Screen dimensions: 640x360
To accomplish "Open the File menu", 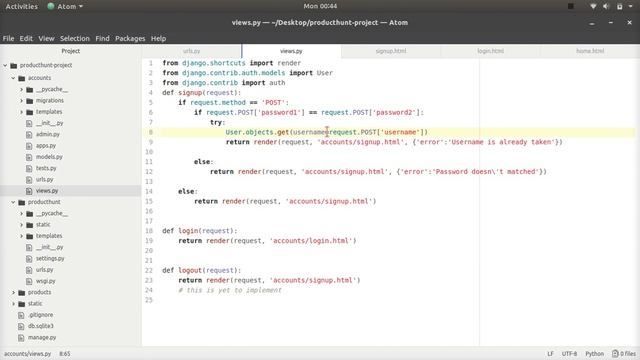I will tap(9, 38).
